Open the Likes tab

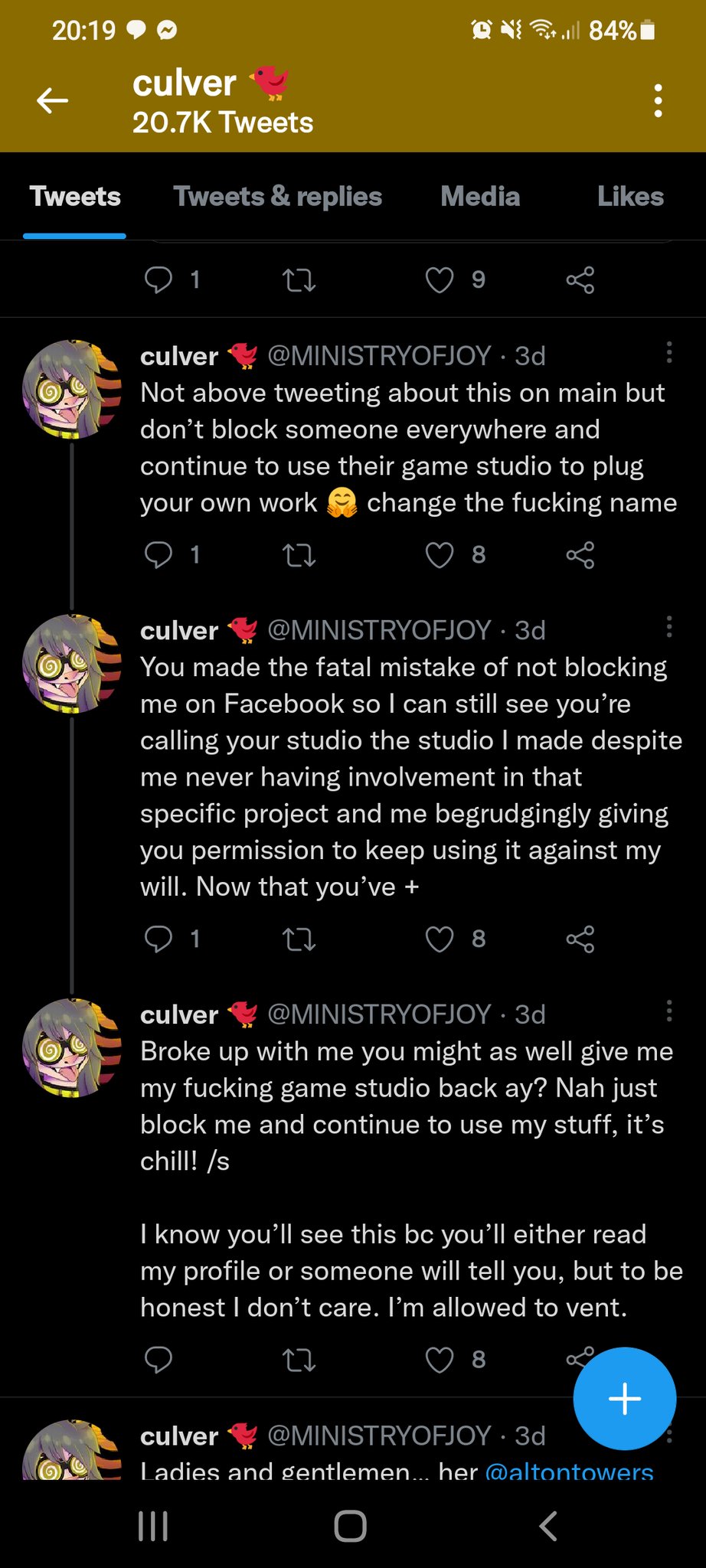630,197
